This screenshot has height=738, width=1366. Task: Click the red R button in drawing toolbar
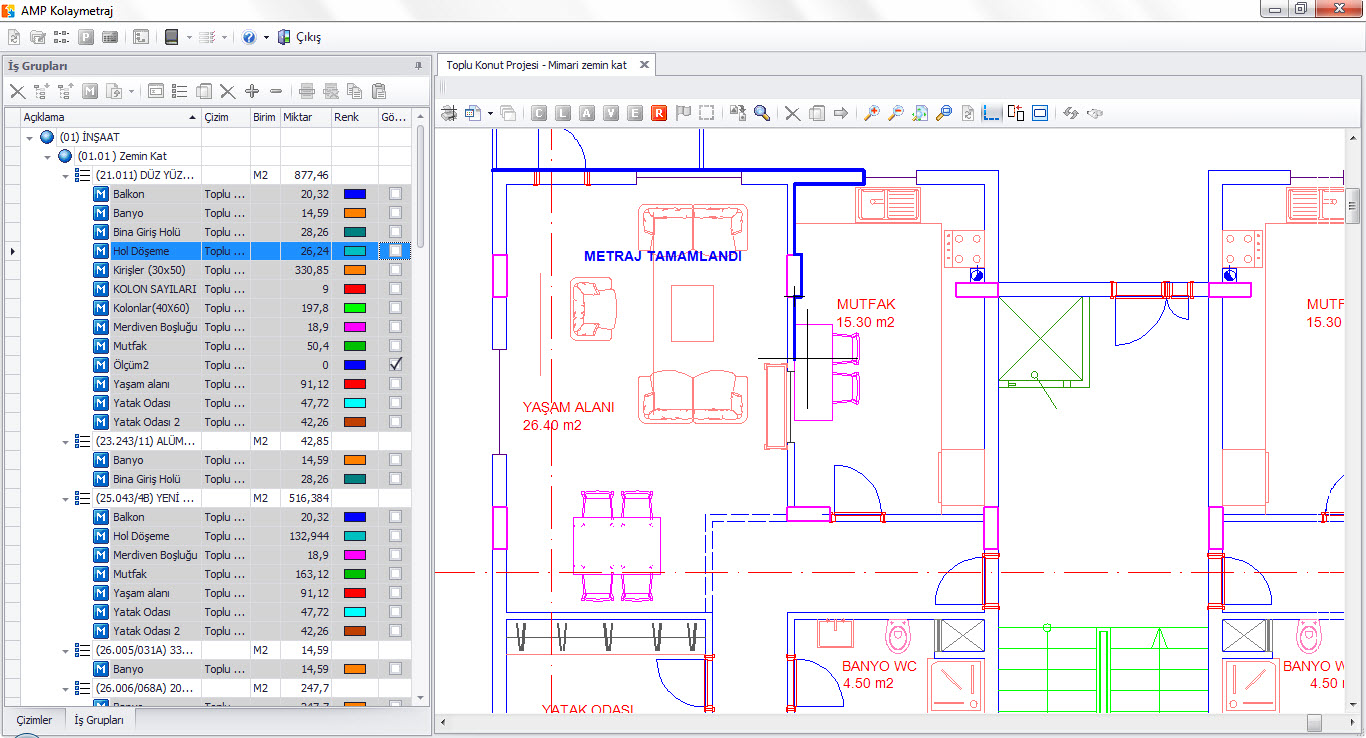coord(659,113)
